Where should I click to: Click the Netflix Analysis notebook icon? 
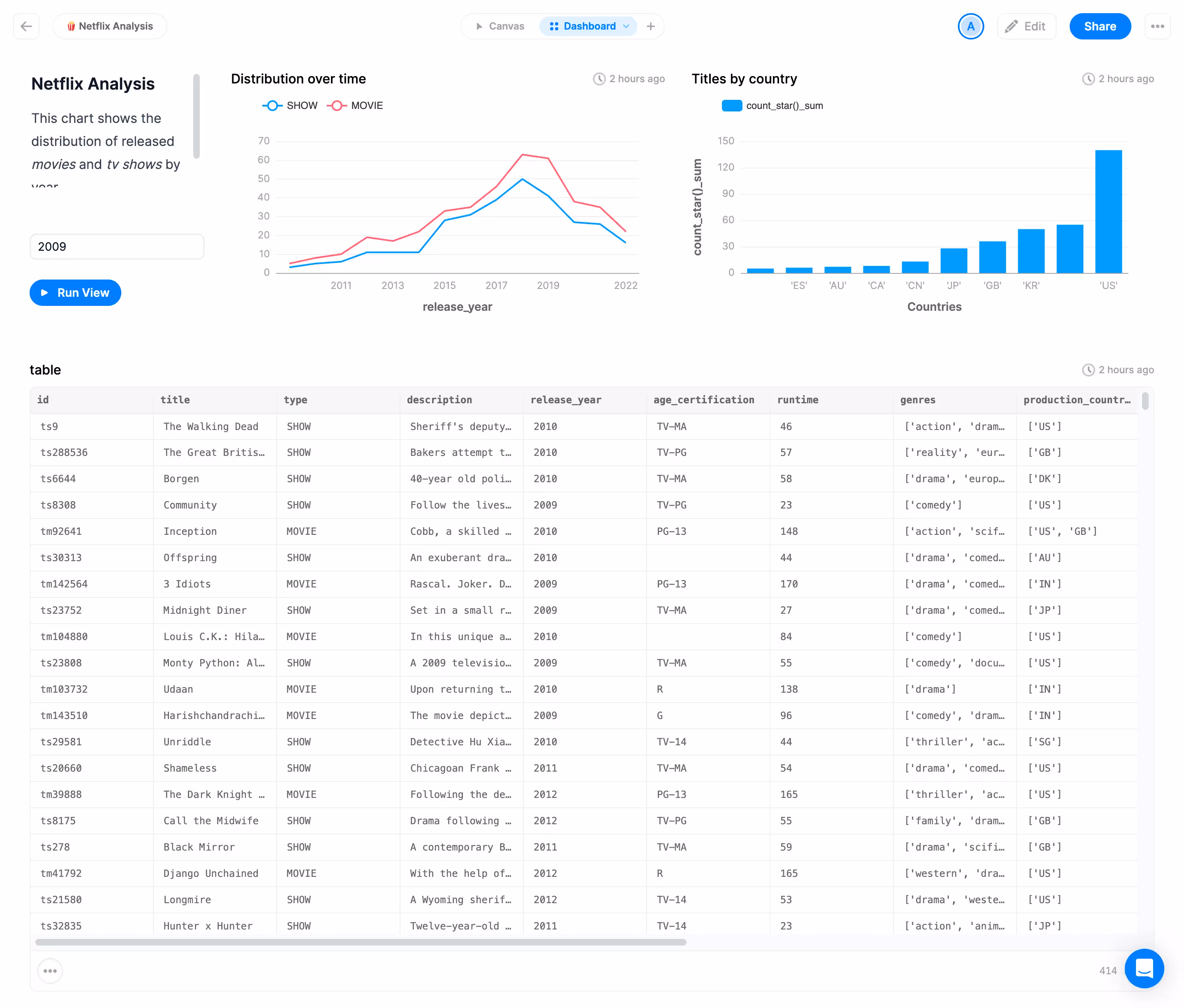click(71, 26)
